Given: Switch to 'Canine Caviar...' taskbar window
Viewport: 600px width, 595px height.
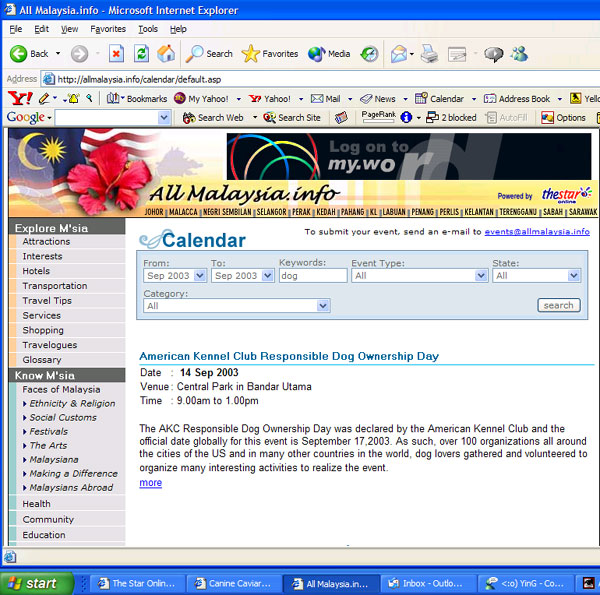Looking at the screenshot, I should pyautogui.click(x=234, y=584).
